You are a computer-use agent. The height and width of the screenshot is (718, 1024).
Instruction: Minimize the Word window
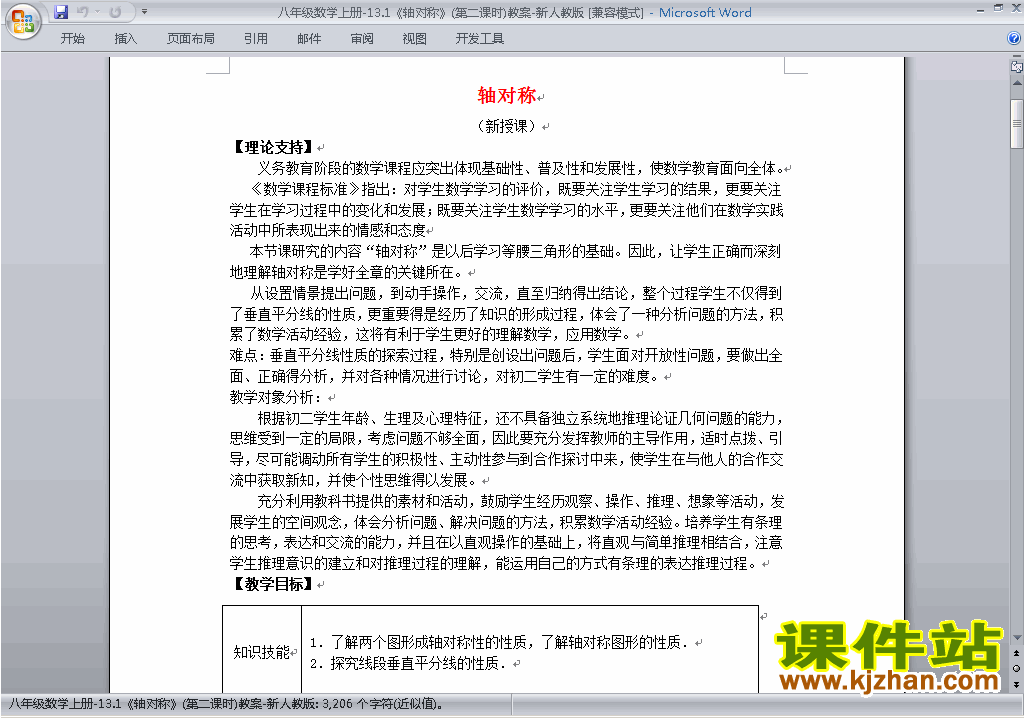pyautogui.click(x=980, y=10)
